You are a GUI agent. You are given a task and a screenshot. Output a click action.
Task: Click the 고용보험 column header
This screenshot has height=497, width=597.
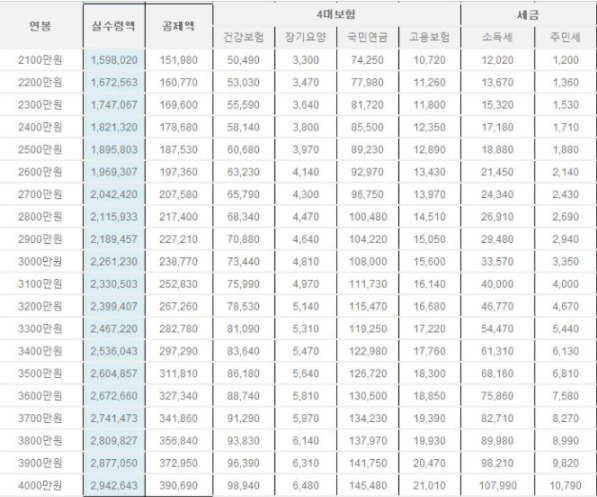tap(429, 37)
